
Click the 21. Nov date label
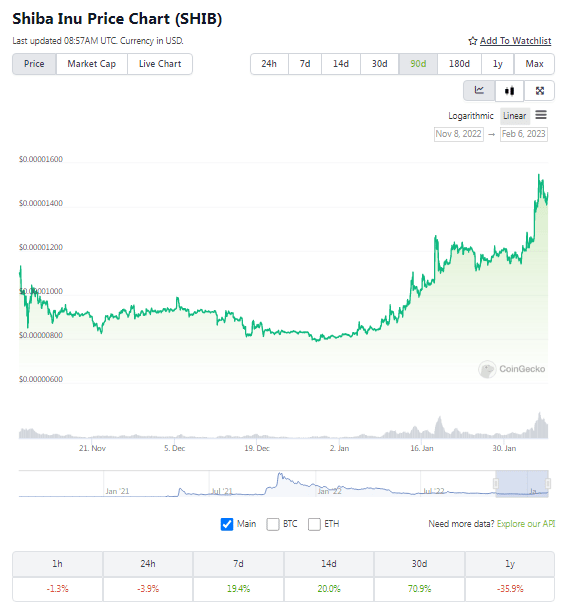[x=92, y=448]
